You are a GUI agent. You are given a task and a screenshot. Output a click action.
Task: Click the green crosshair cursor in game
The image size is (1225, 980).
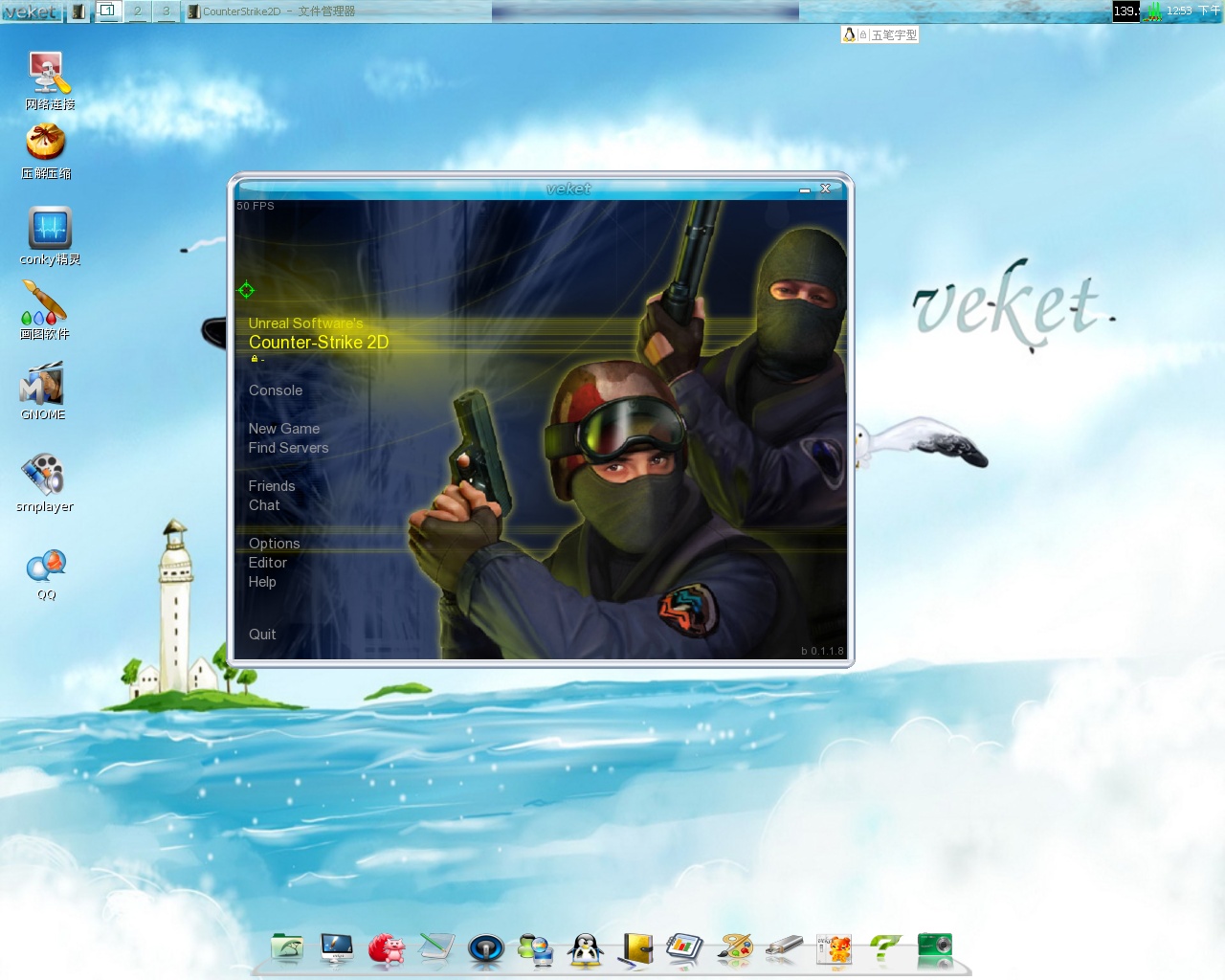coord(246,290)
